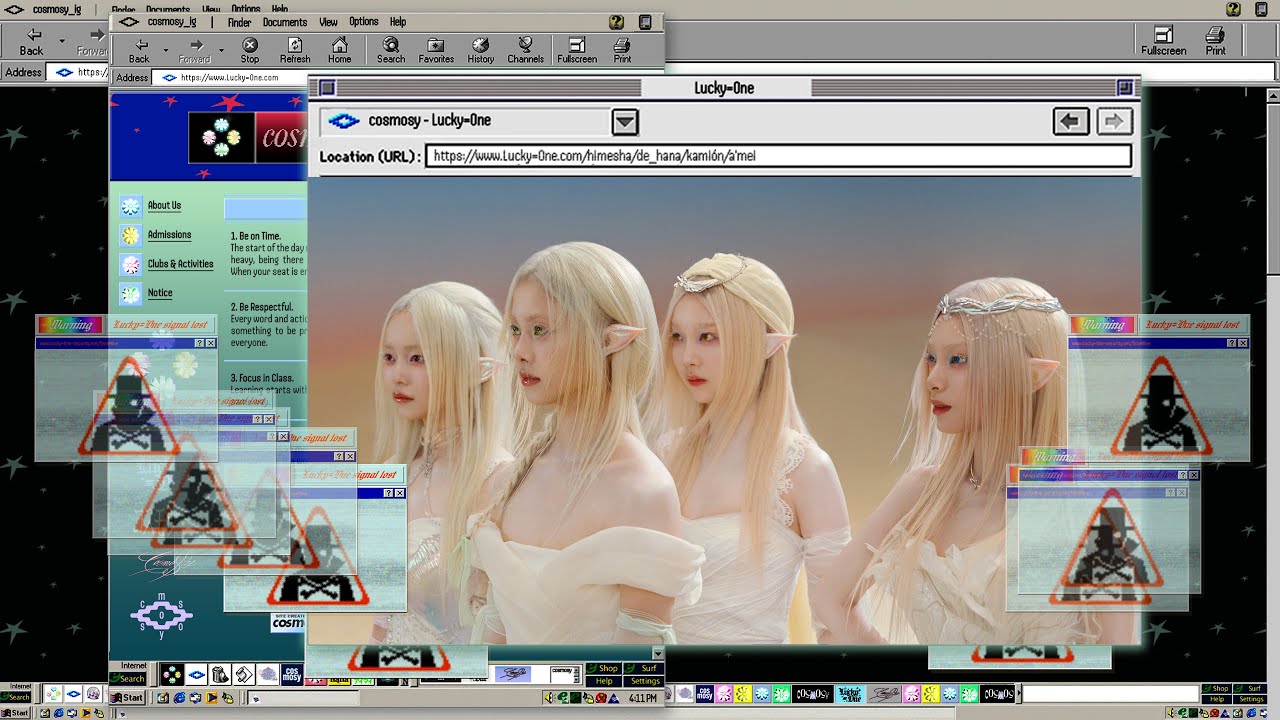
Task: Click the question mark icon in front browser menu bar
Action: click(616, 22)
